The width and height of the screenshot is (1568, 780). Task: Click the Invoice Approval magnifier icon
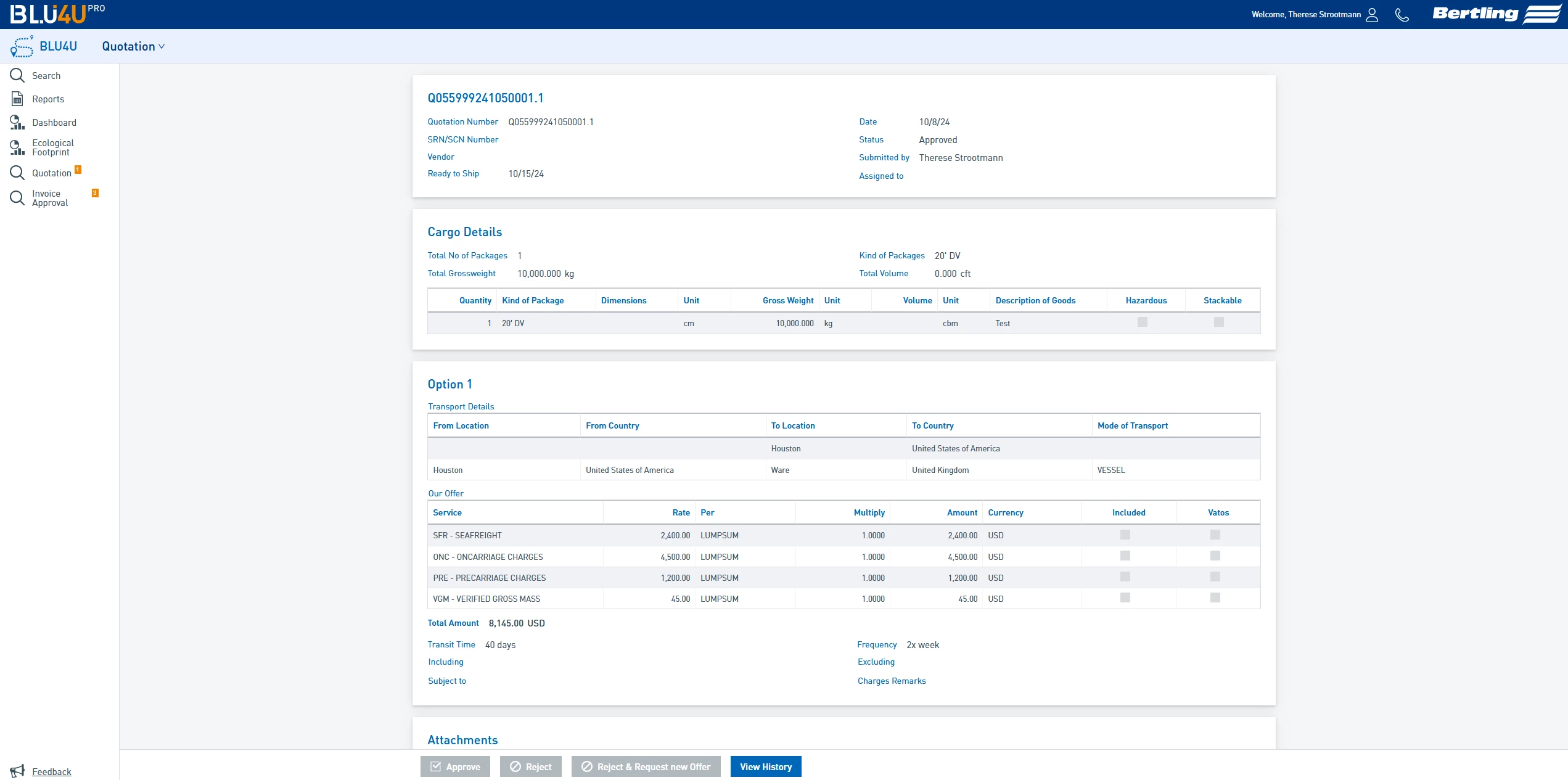point(17,198)
